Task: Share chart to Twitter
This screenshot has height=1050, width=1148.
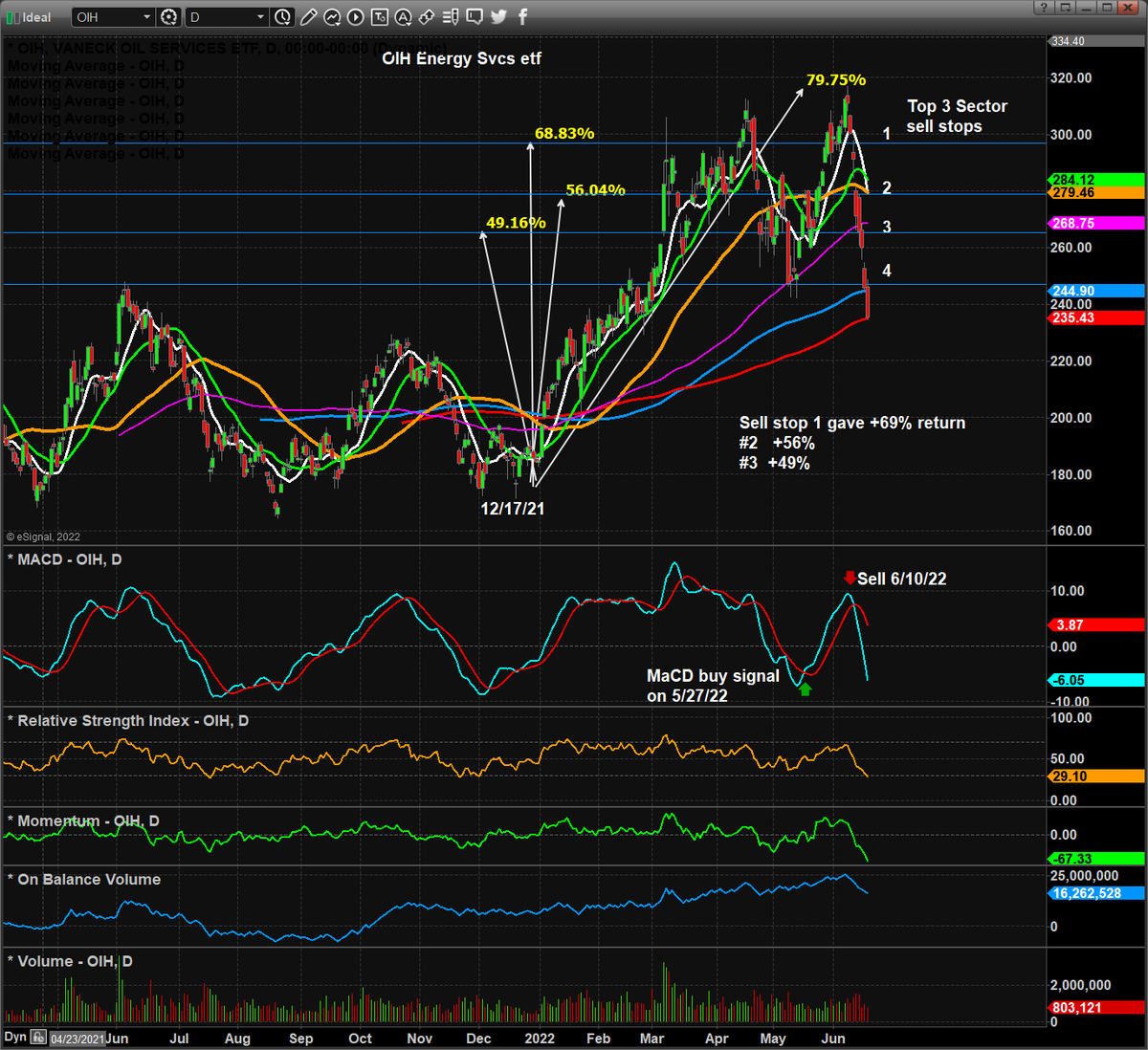Action: click(x=499, y=16)
